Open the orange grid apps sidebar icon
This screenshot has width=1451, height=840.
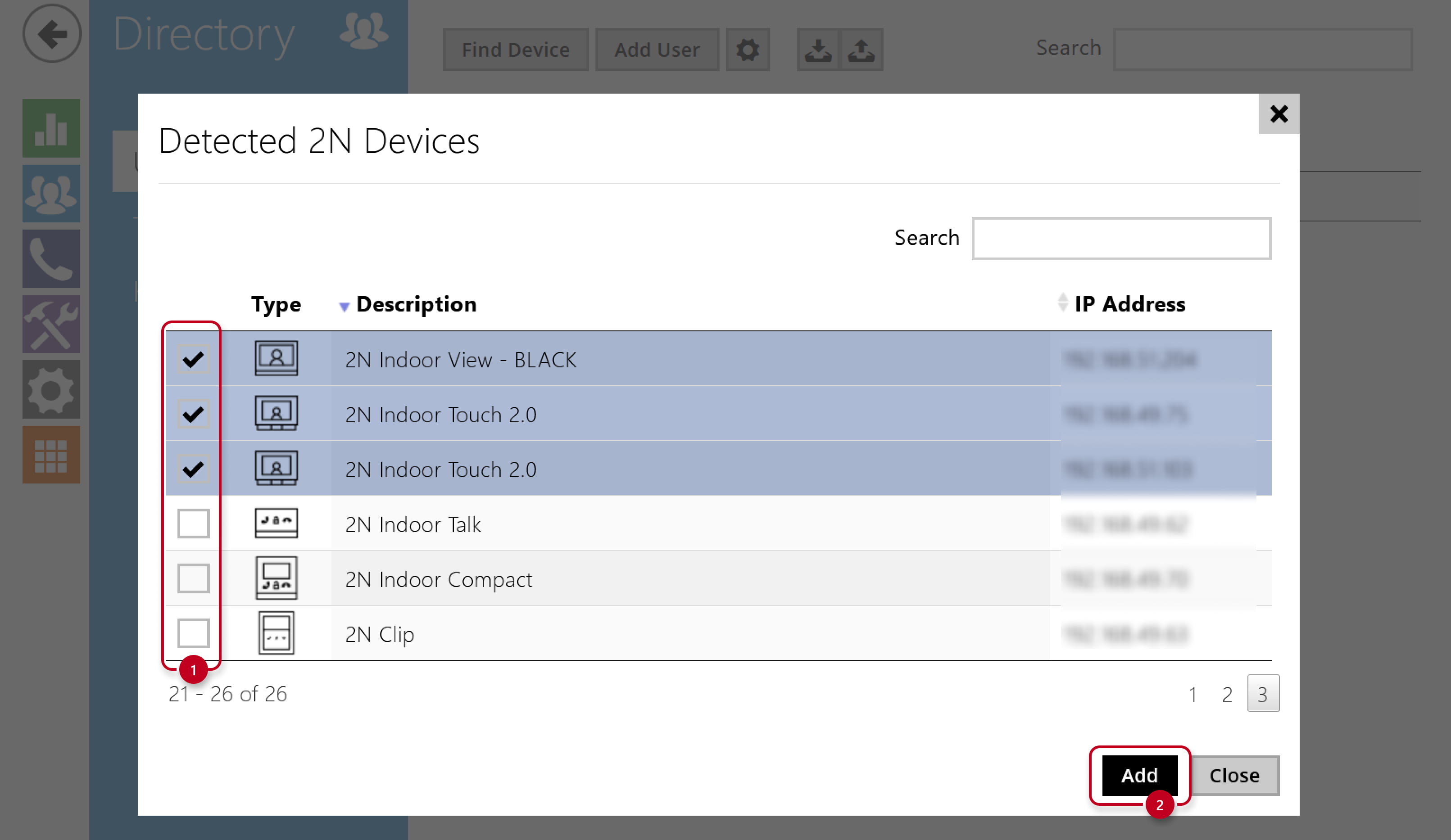51,455
